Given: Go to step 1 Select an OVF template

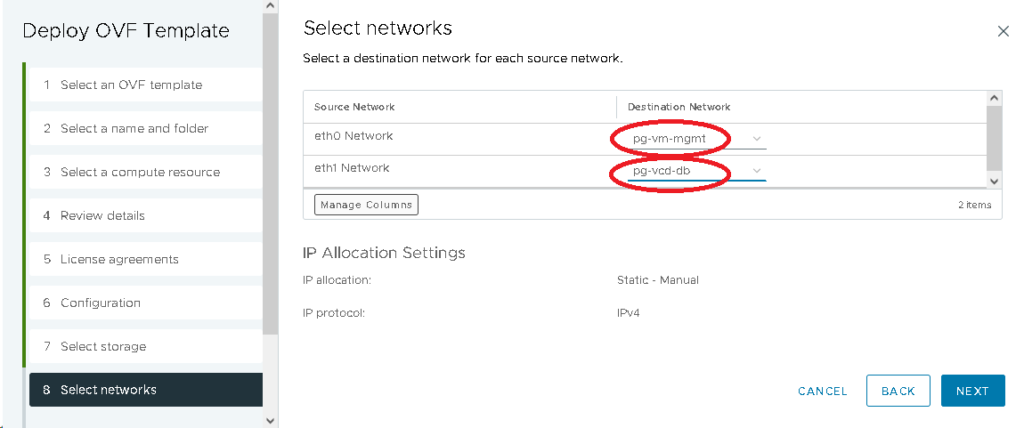Looking at the screenshot, I should pos(131,85).
